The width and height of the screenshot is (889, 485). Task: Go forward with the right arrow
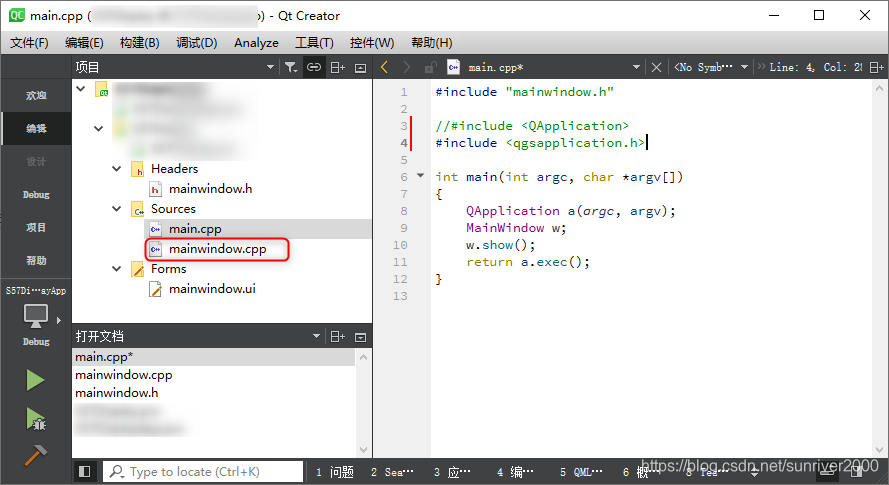tap(407, 68)
